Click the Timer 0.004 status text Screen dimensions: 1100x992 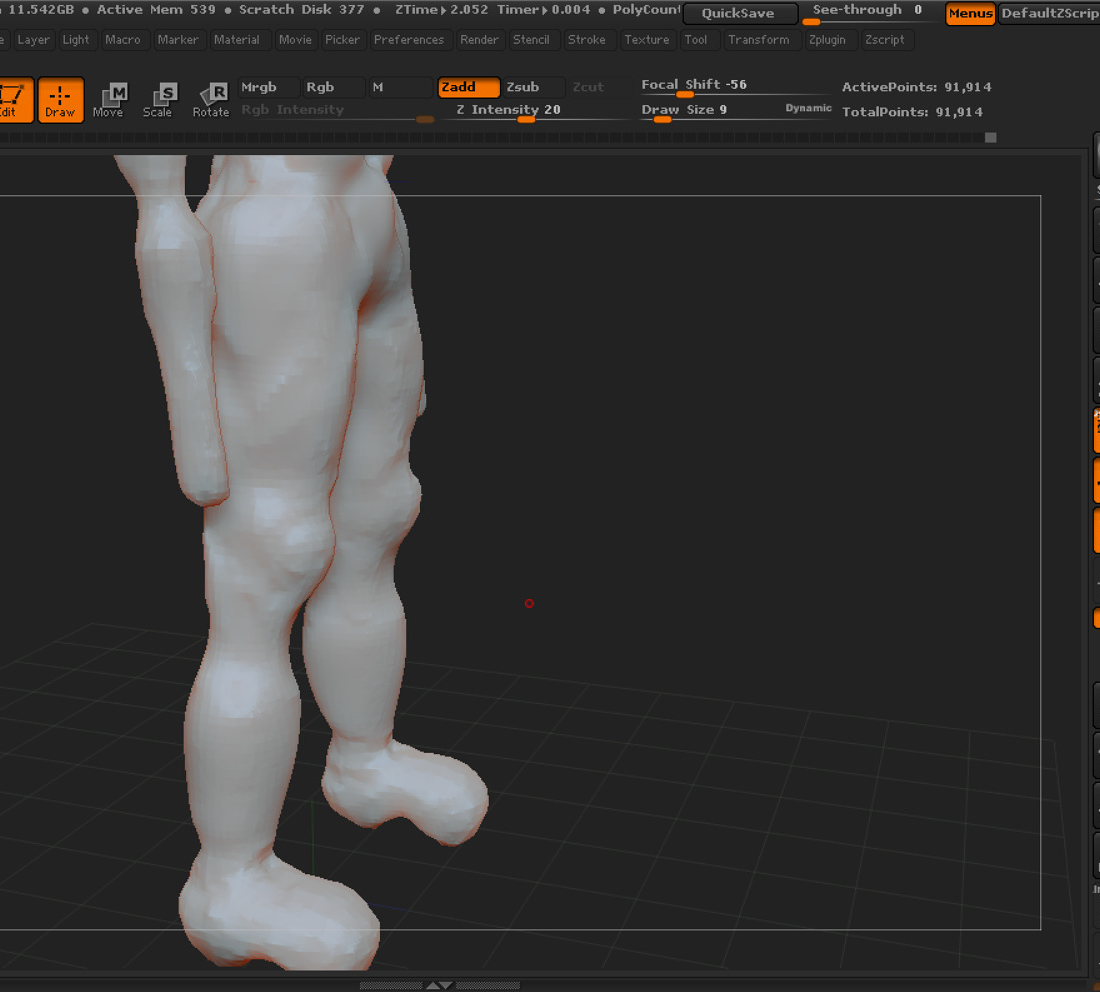pos(544,10)
